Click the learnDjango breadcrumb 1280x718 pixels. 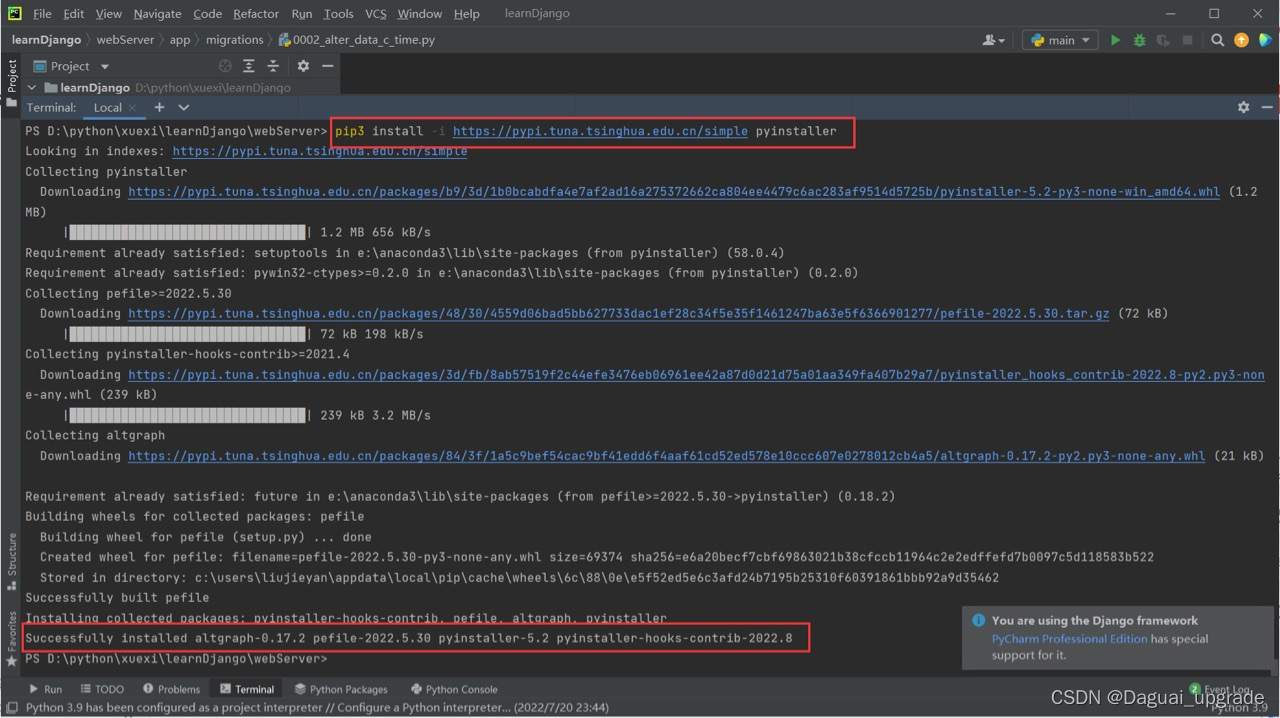(x=46, y=40)
